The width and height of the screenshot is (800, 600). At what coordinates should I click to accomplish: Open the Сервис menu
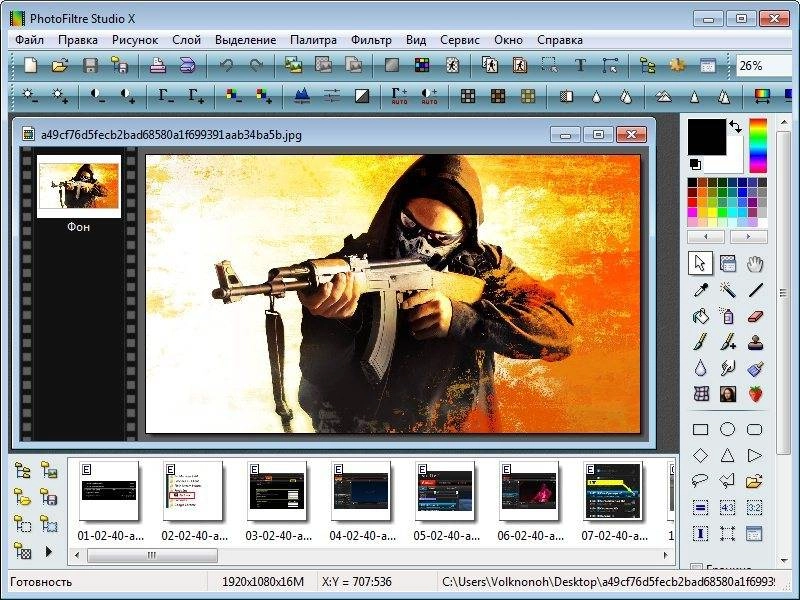(x=460, y=40)
